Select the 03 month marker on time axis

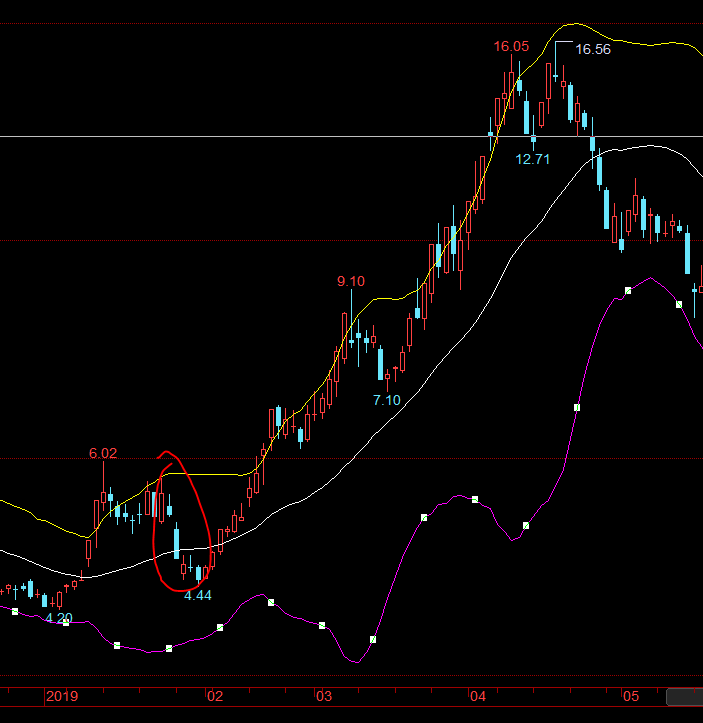pyautogui.click(x=322, y=696)
